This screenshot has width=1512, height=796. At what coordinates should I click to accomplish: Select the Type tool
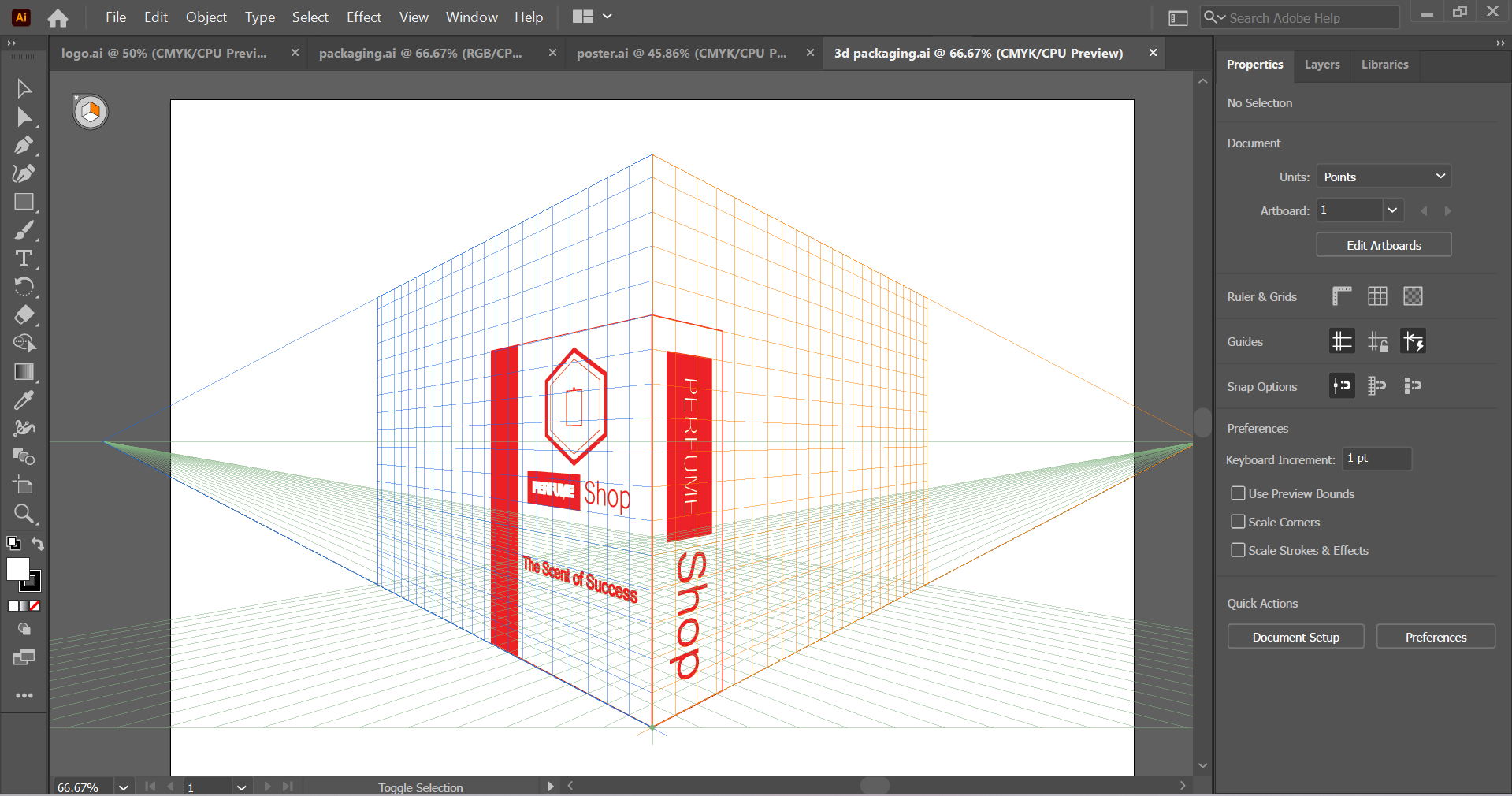[x=24, y=259]
